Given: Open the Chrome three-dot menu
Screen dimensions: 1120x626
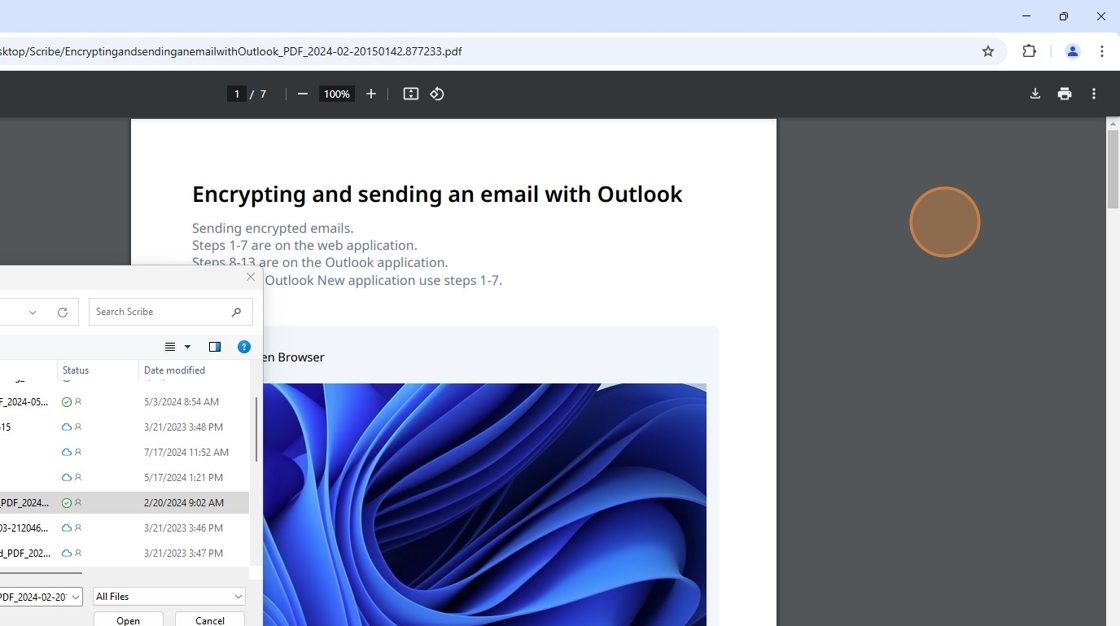Looking at the screenshot, I should [x=1101, y=51].
